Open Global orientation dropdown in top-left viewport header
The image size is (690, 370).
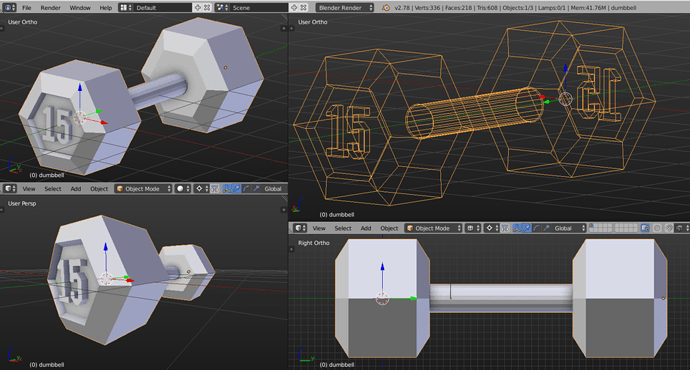275,189
